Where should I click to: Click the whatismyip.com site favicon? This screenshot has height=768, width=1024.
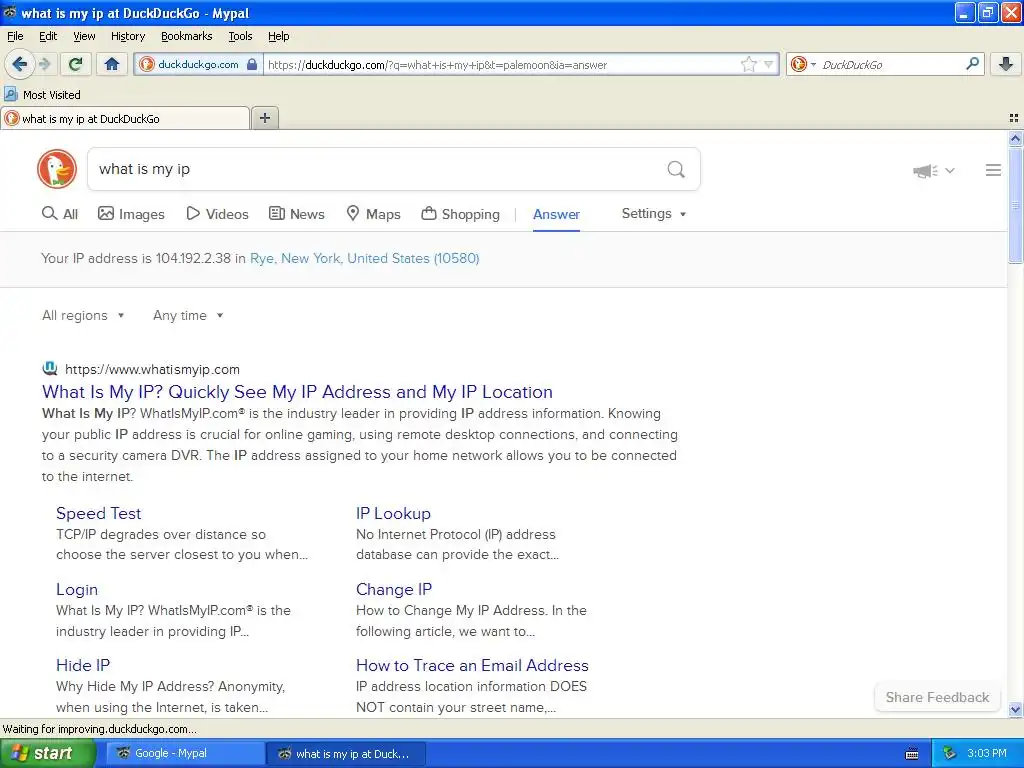50,369
